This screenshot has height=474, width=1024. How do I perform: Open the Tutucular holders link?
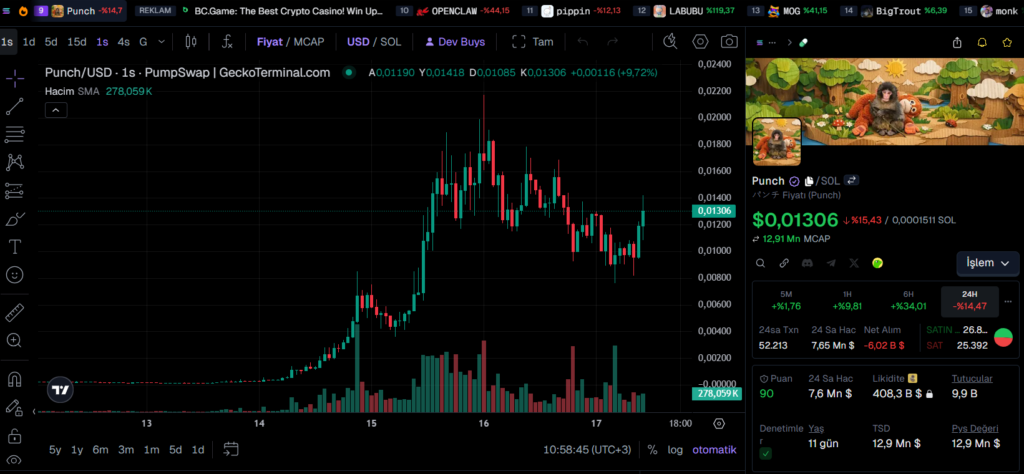(x=972, y=378)
